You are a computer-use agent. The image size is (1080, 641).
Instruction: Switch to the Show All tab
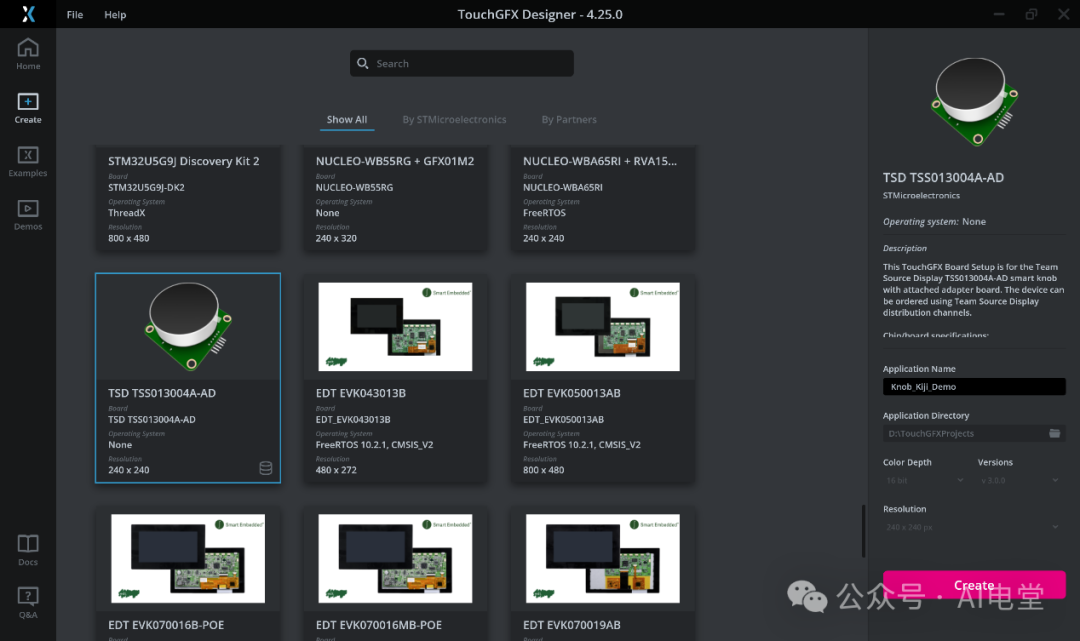[x=346, y=119]
